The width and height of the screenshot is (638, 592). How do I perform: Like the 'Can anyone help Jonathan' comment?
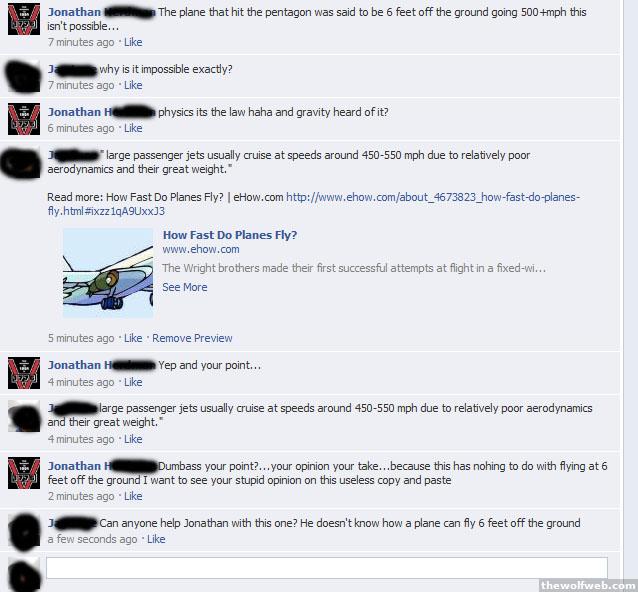[x=156, y=540]
